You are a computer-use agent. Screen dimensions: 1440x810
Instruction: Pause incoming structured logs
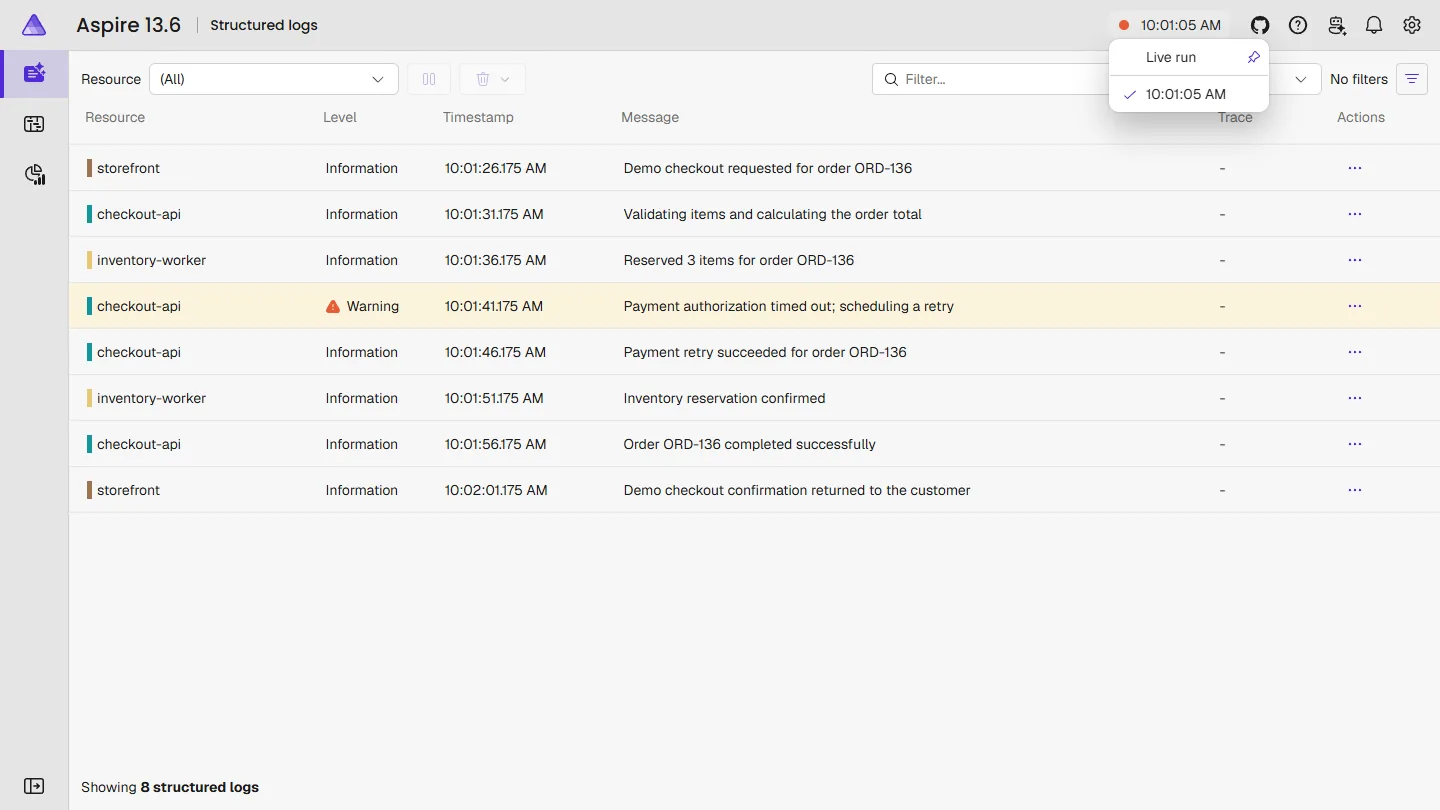[429, 79]
